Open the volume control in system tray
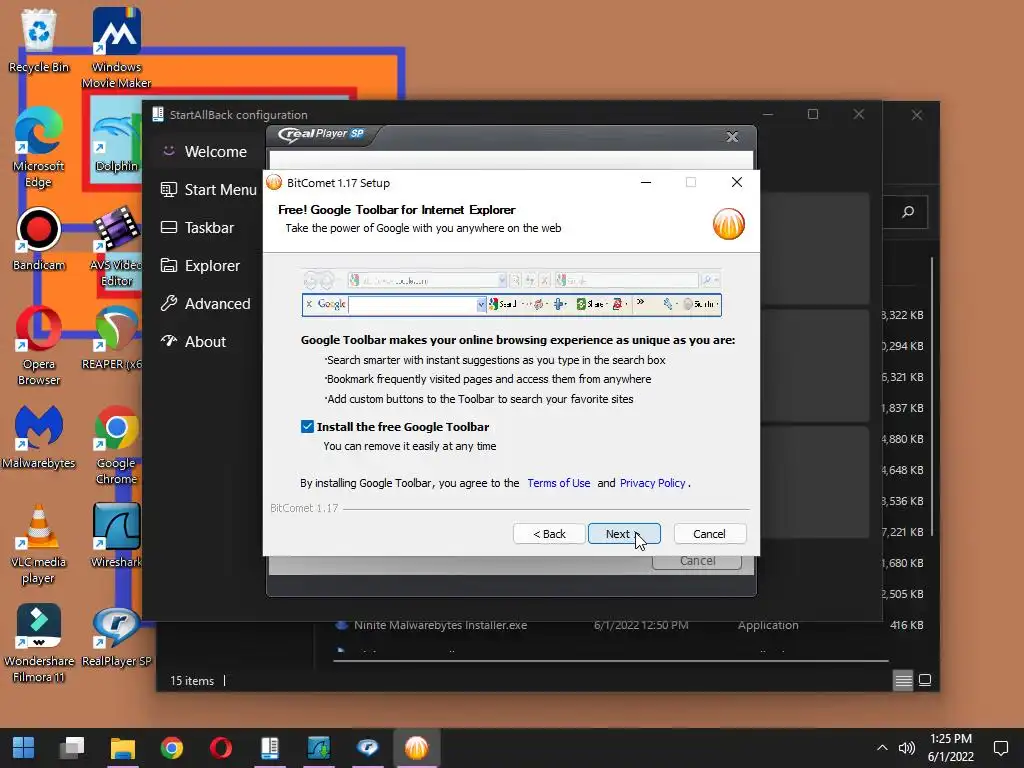 pyautogui.click(x=906, y=748)
